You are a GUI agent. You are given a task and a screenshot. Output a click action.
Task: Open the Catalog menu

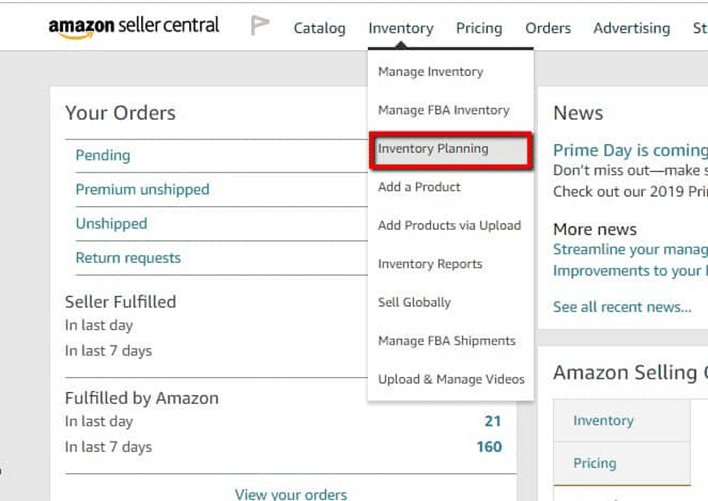coord(320,28)
